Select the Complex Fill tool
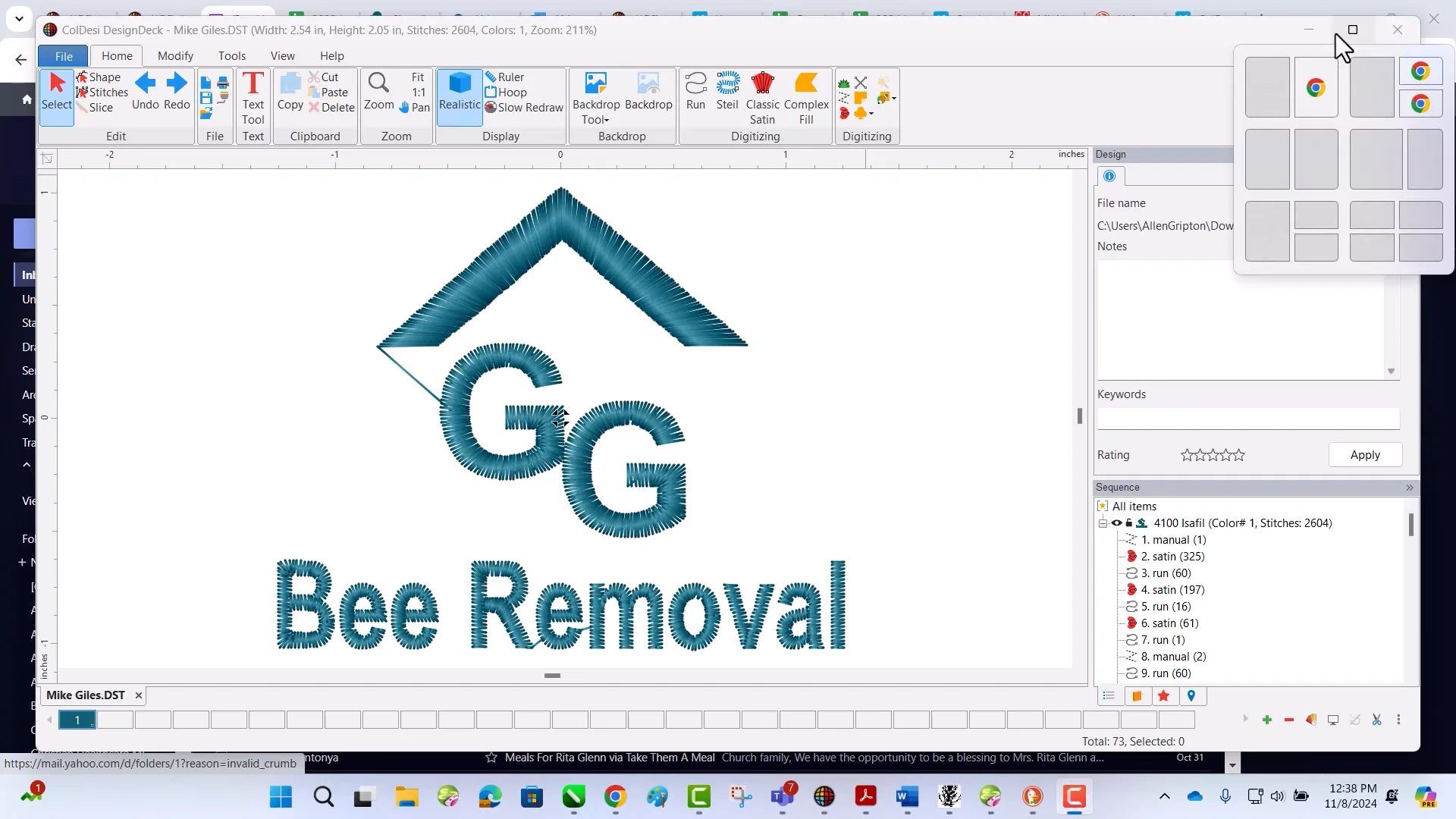Viewport: 1456px width, 819px height. tap(806, 95)
